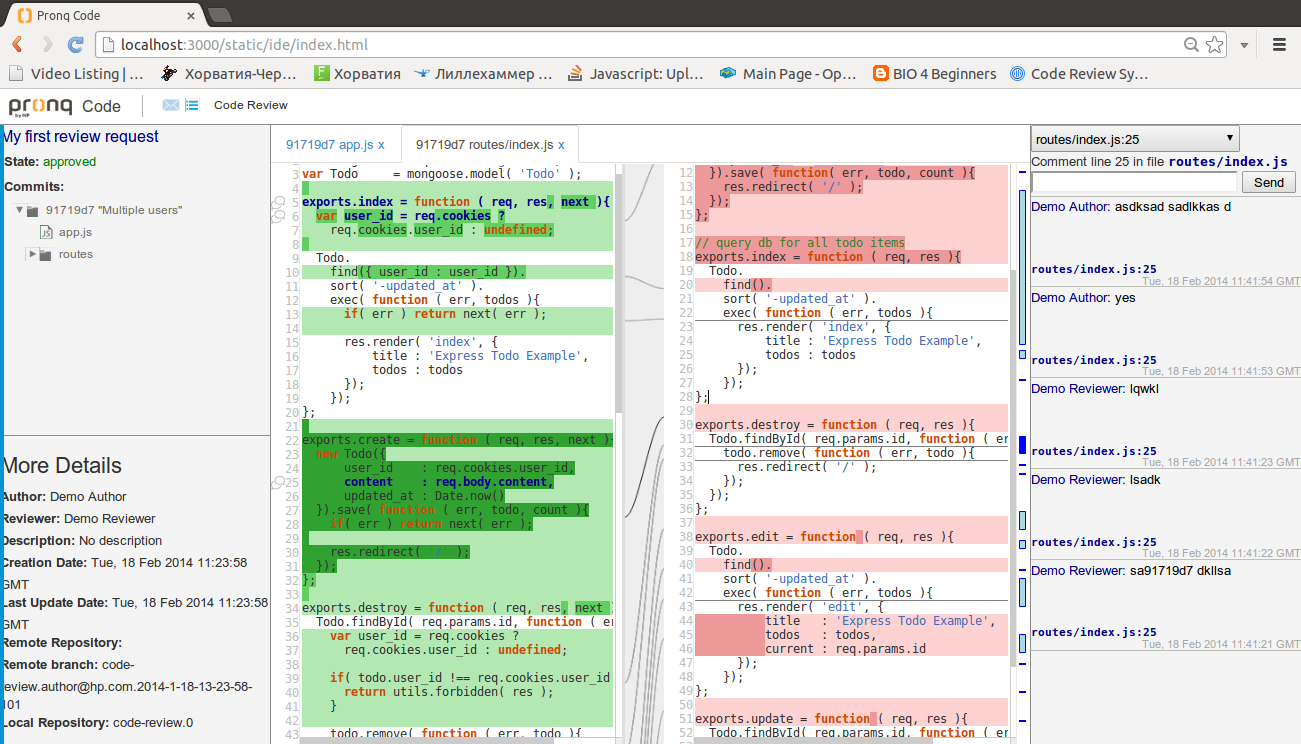
Task: Click the comment bubble icon at line 25
Action: point(278,482)
